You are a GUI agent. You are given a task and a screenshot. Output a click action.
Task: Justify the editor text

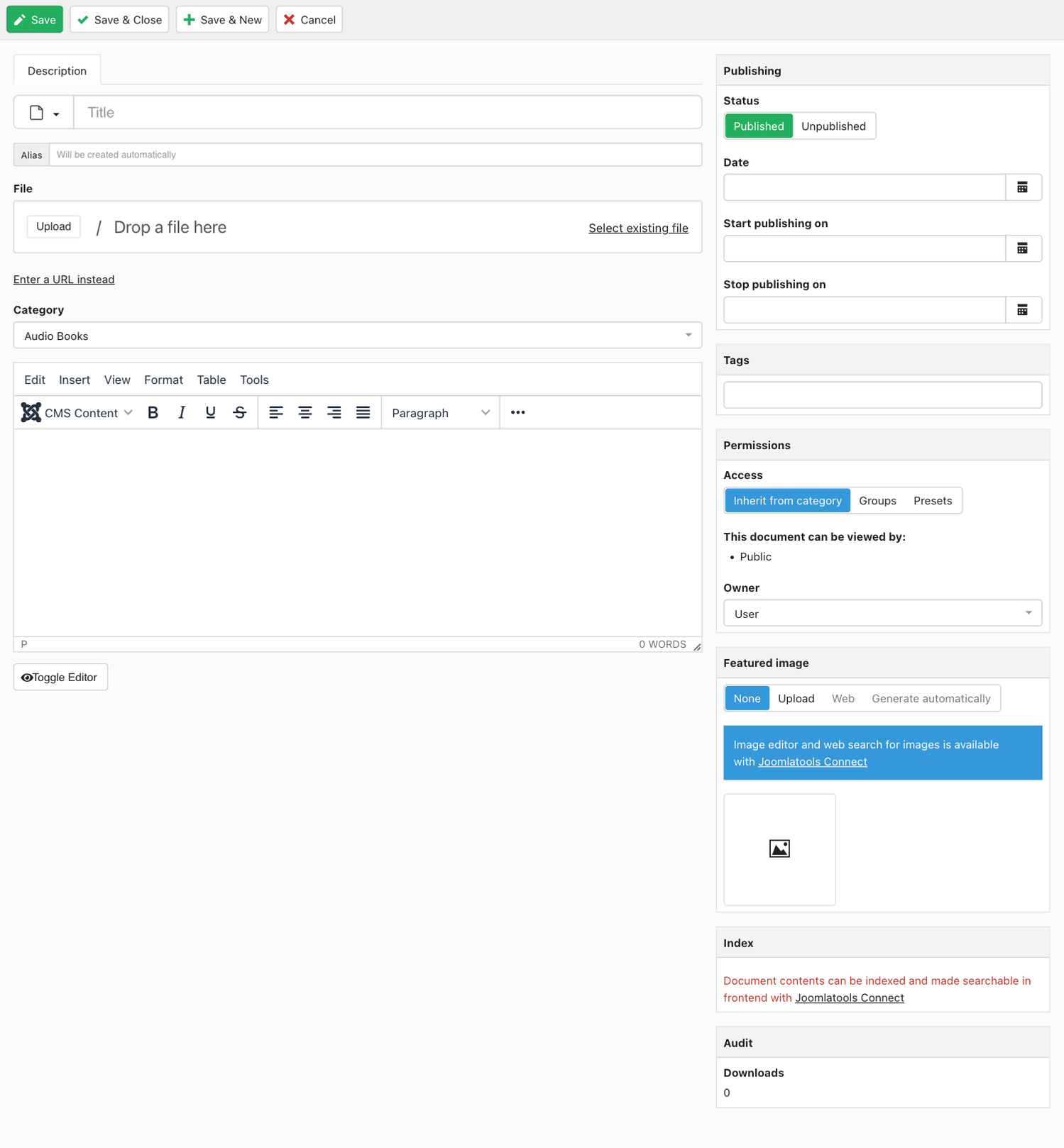pyautogui.click(x=363, y=413)
